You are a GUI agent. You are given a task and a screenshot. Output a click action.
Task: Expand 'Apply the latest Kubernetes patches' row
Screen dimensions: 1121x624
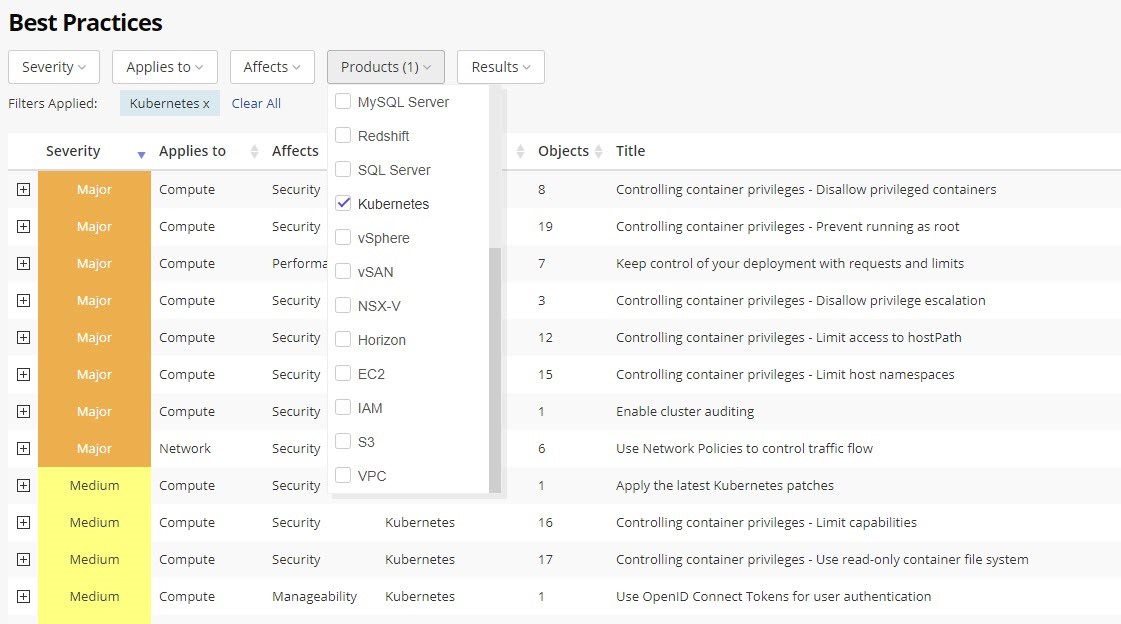[23, 485]
